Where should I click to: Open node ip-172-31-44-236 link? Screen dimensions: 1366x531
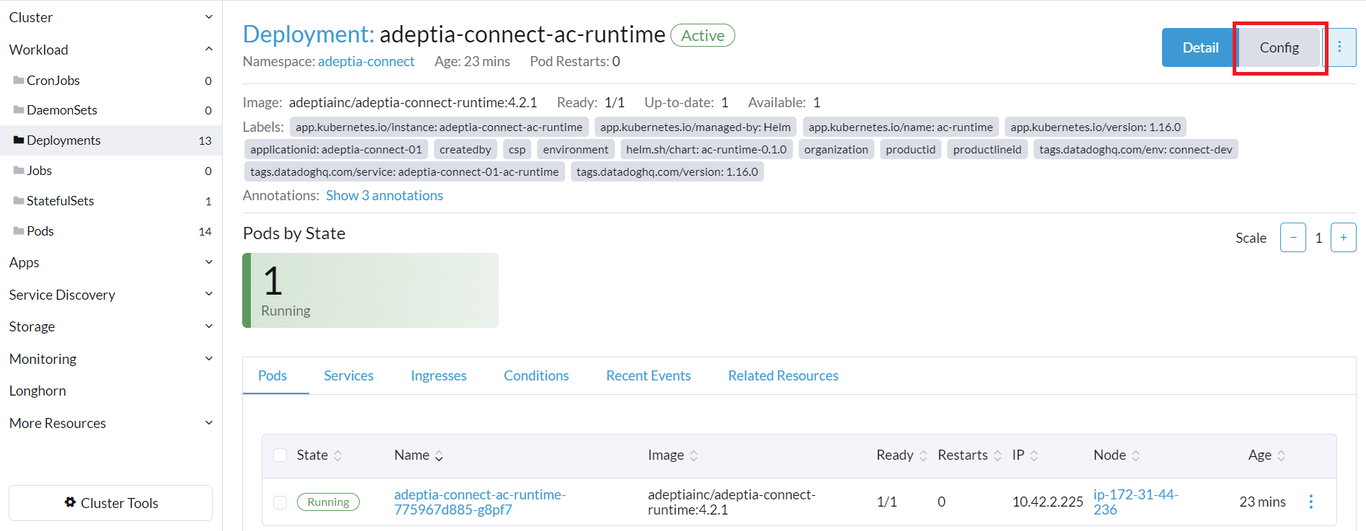click(1136, 502)
